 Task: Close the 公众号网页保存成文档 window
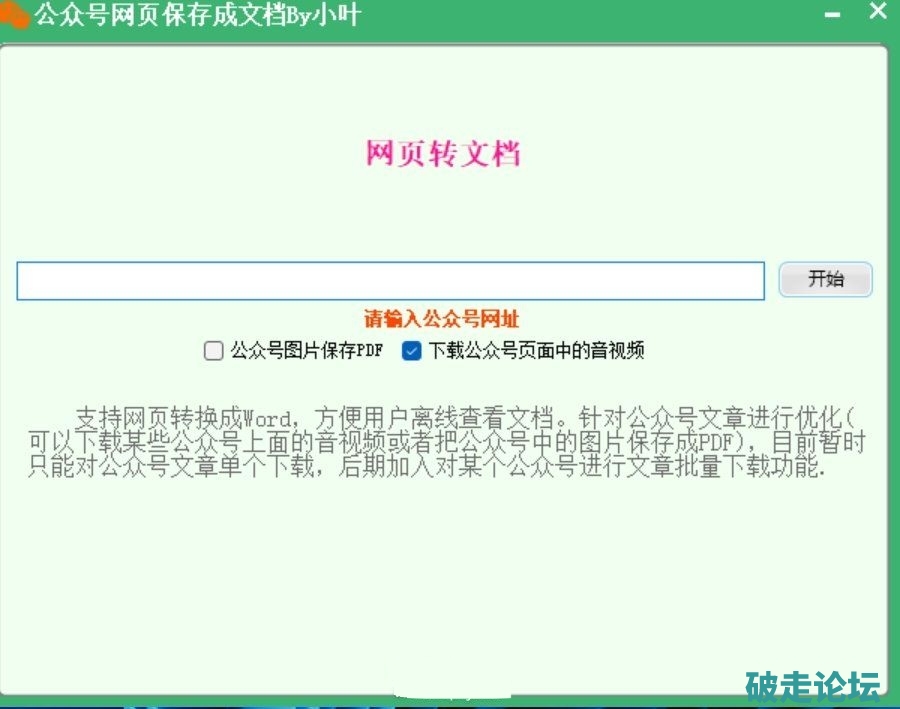877,13
